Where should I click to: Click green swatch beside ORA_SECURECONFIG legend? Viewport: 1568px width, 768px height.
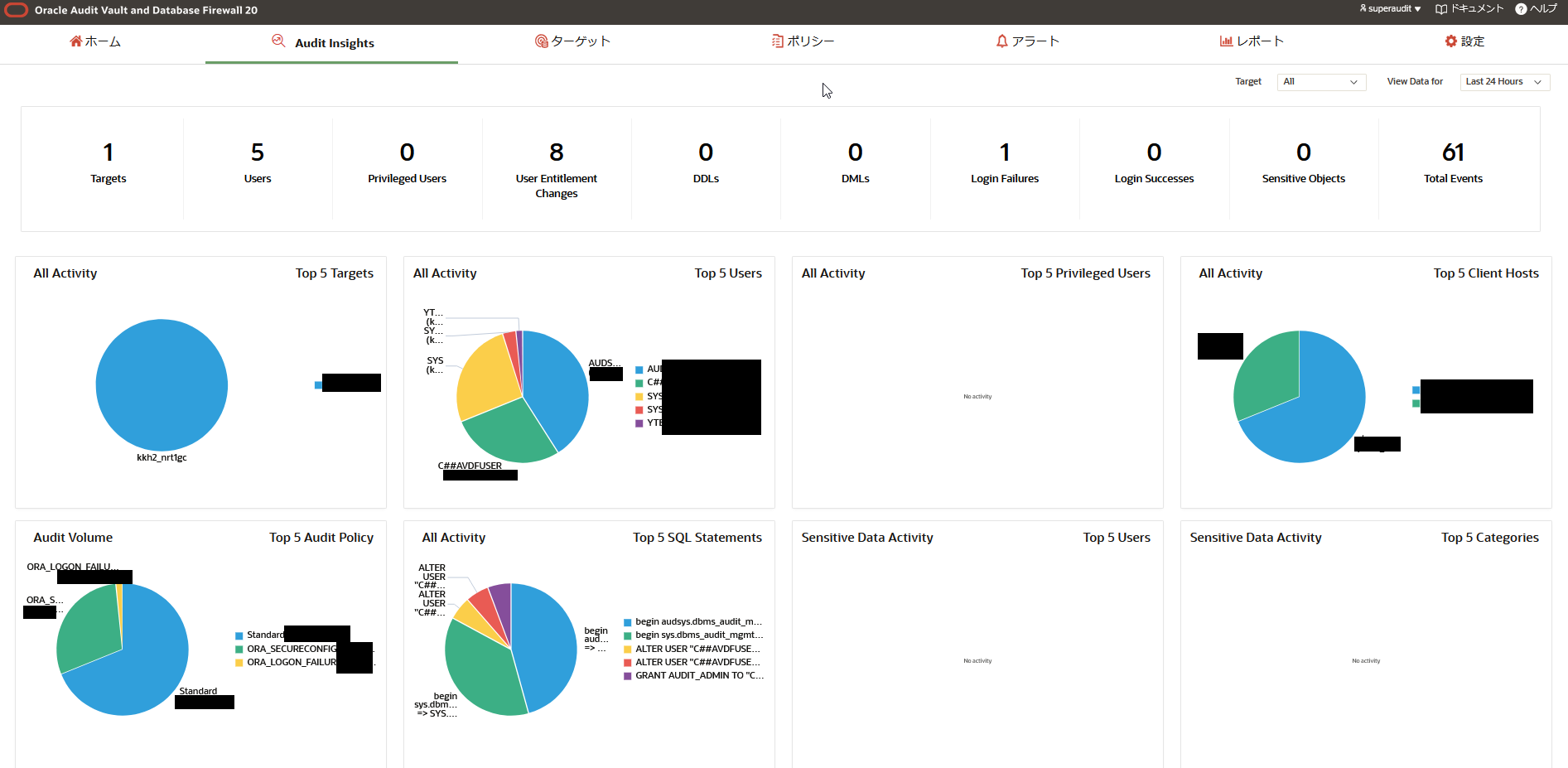[x=239, y=650]
